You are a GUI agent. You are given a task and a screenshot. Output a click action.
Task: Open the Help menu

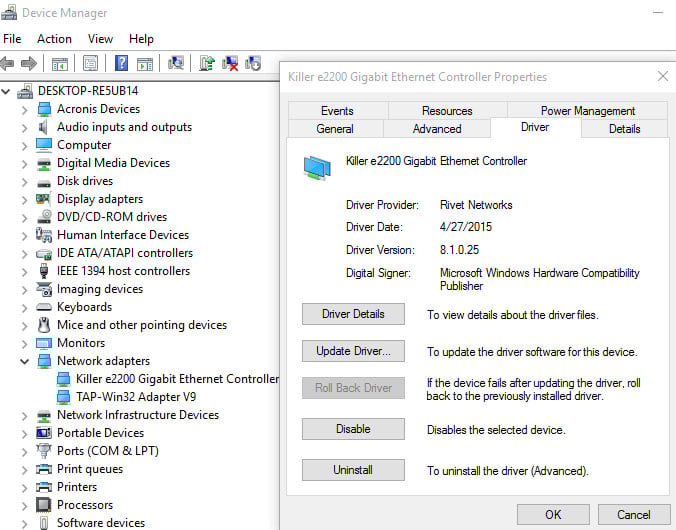pyautogui.click(x=141, y=39)
